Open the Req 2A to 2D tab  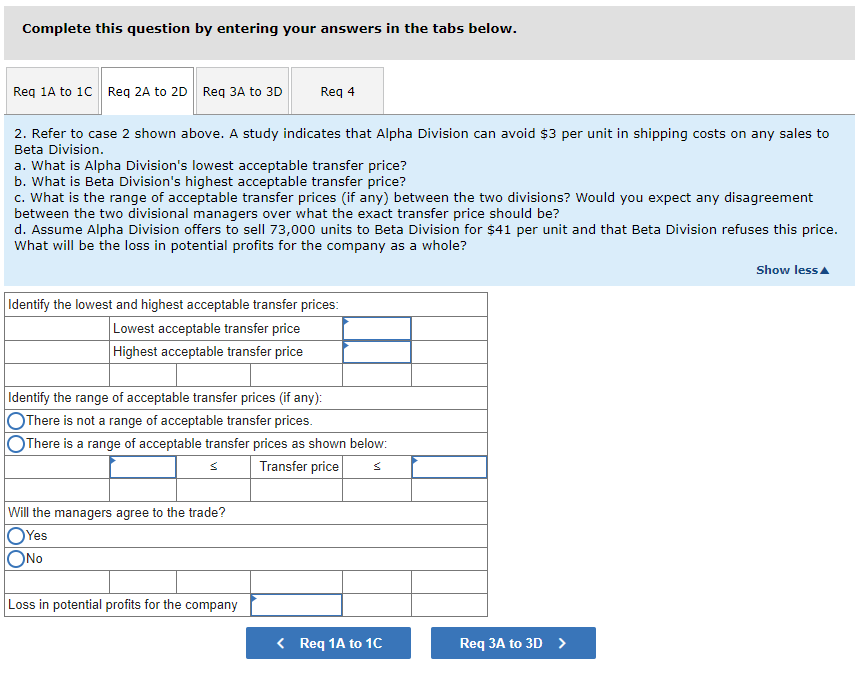(x=146, y=90)
